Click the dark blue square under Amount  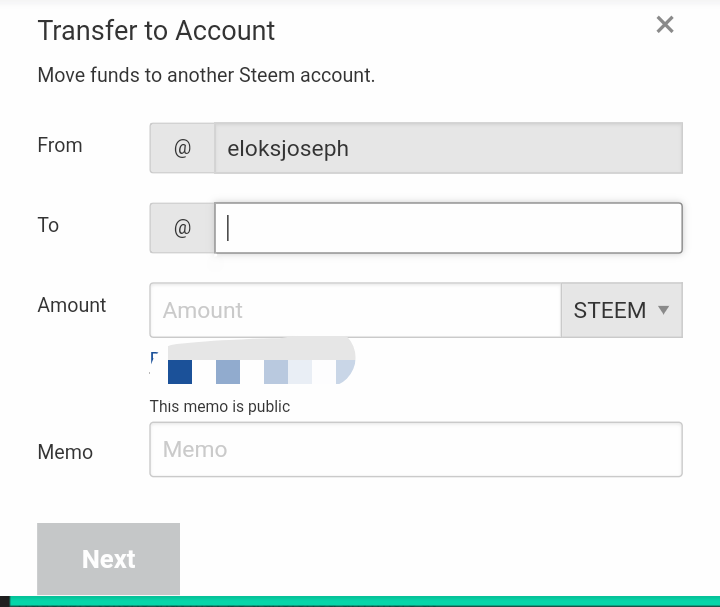point(180,372)
